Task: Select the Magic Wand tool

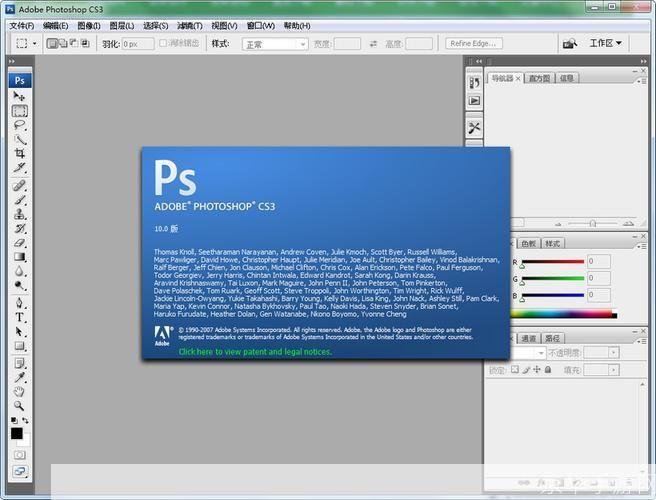Action: coord(19,139)
